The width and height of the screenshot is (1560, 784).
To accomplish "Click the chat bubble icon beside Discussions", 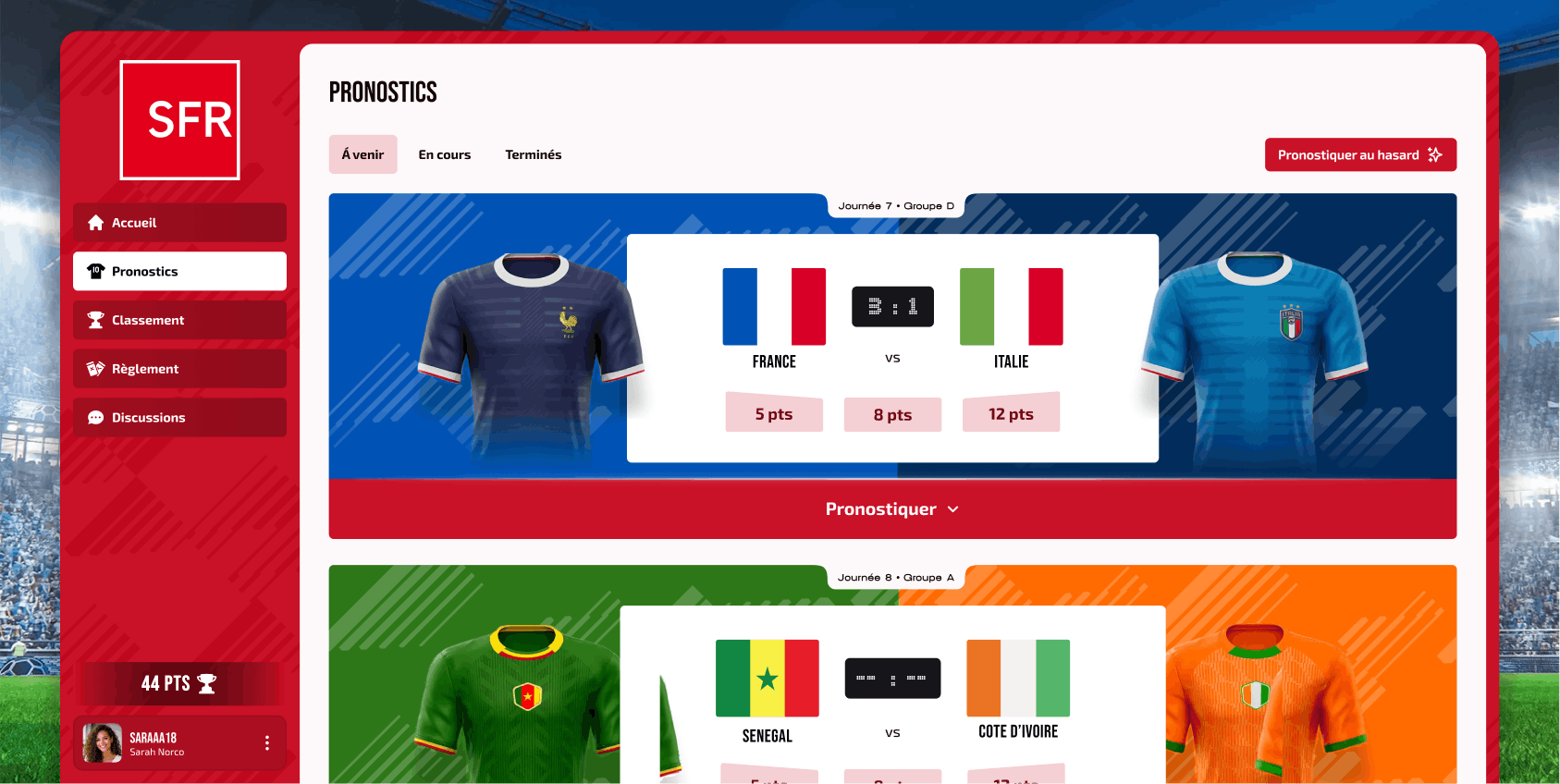I will [x=95, y=418].
